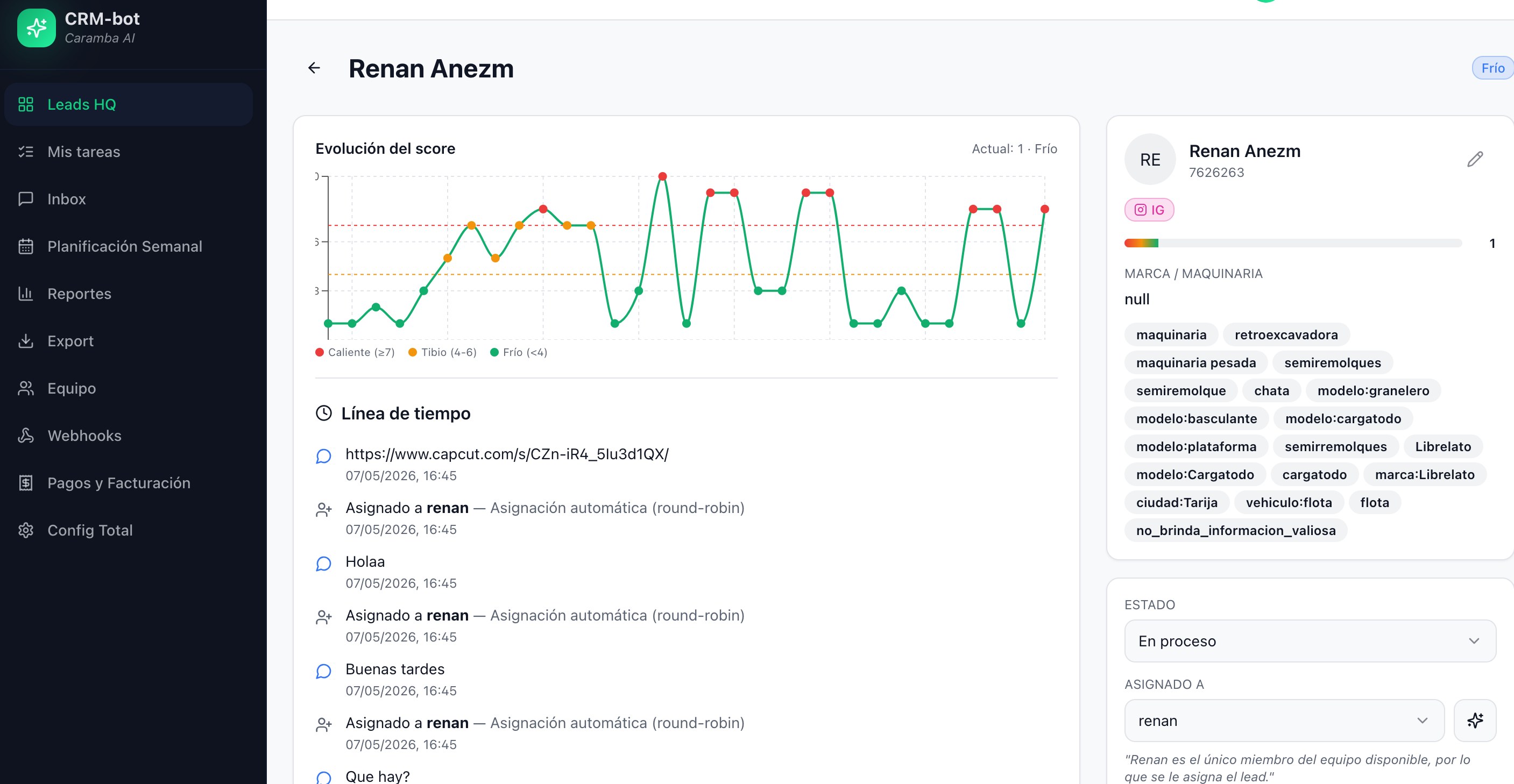
Task: Click the ciudad:Tarija tag
Action: coord(1177,503)
